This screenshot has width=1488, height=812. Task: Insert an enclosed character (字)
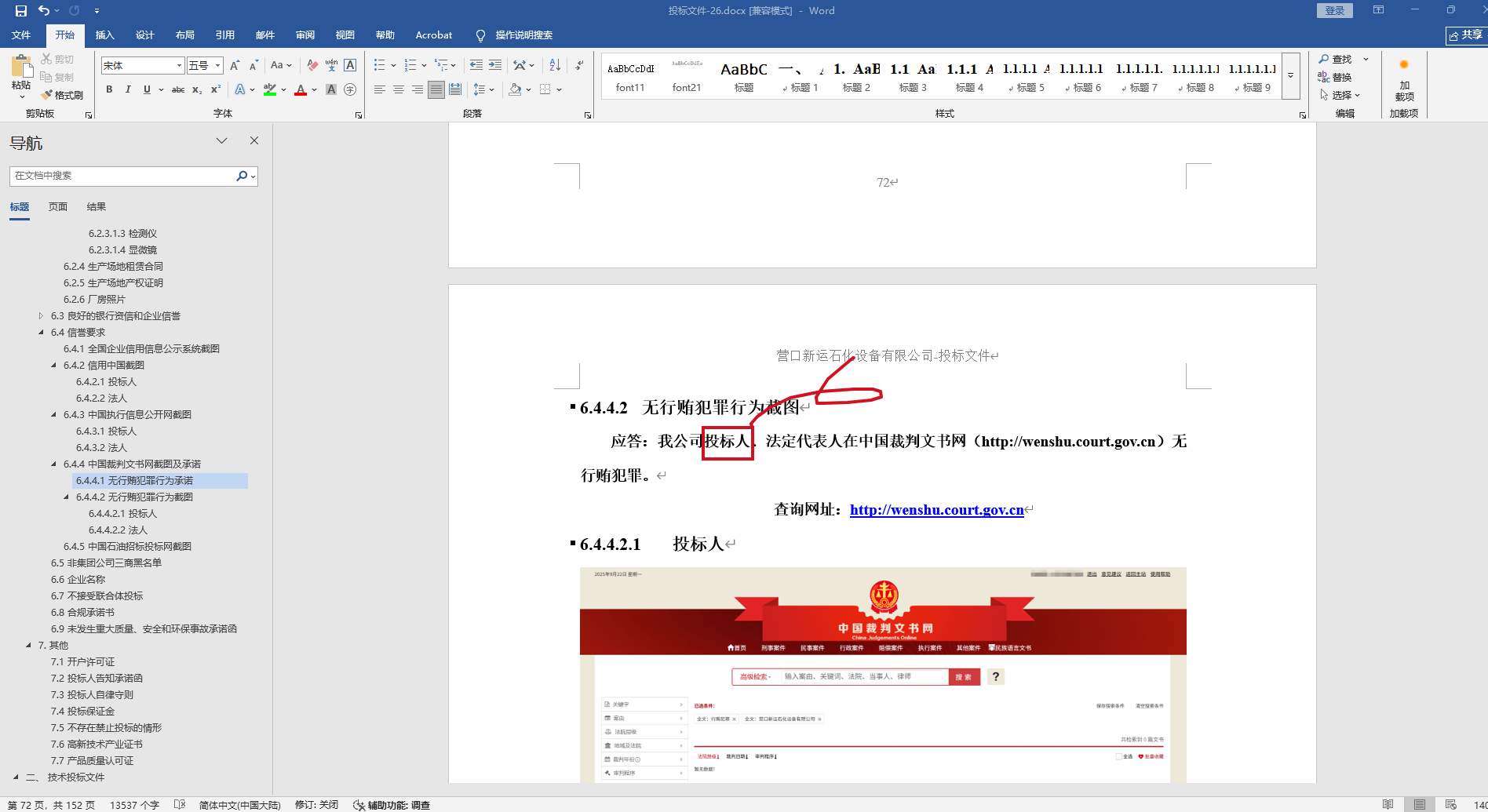350,89
